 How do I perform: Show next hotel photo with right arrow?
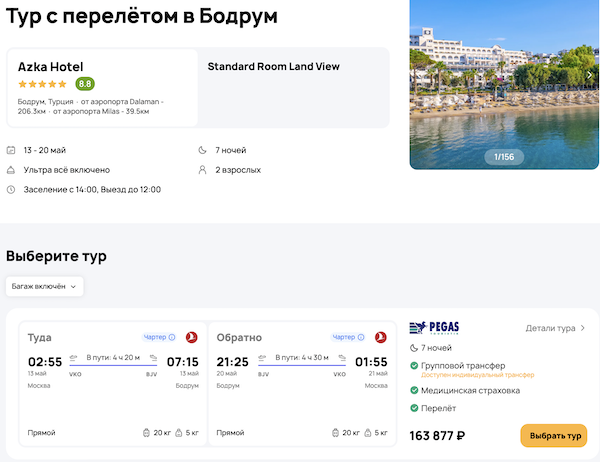click(x=589, y=75)
